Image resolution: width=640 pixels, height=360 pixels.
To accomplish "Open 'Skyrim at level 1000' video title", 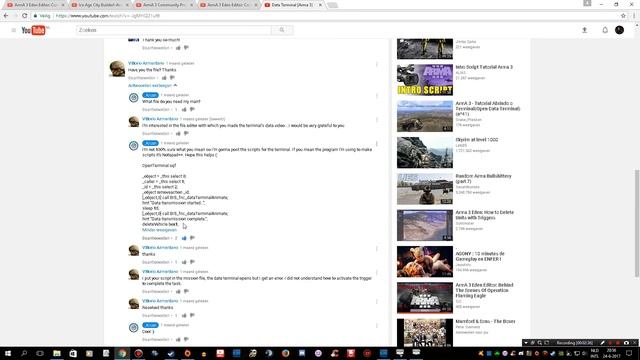I will 477,140.
